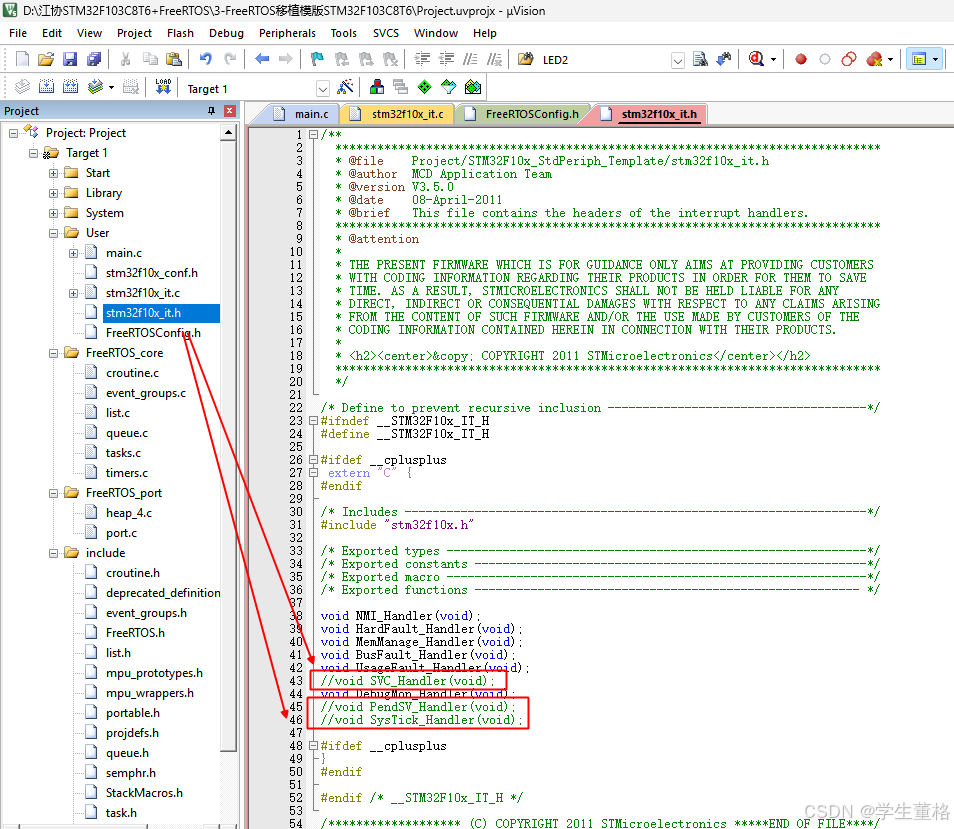The height and width of the screenshot is (829, 954).
Task: Open the File menu
Action: pyautogui.click(x=18, y=33)
